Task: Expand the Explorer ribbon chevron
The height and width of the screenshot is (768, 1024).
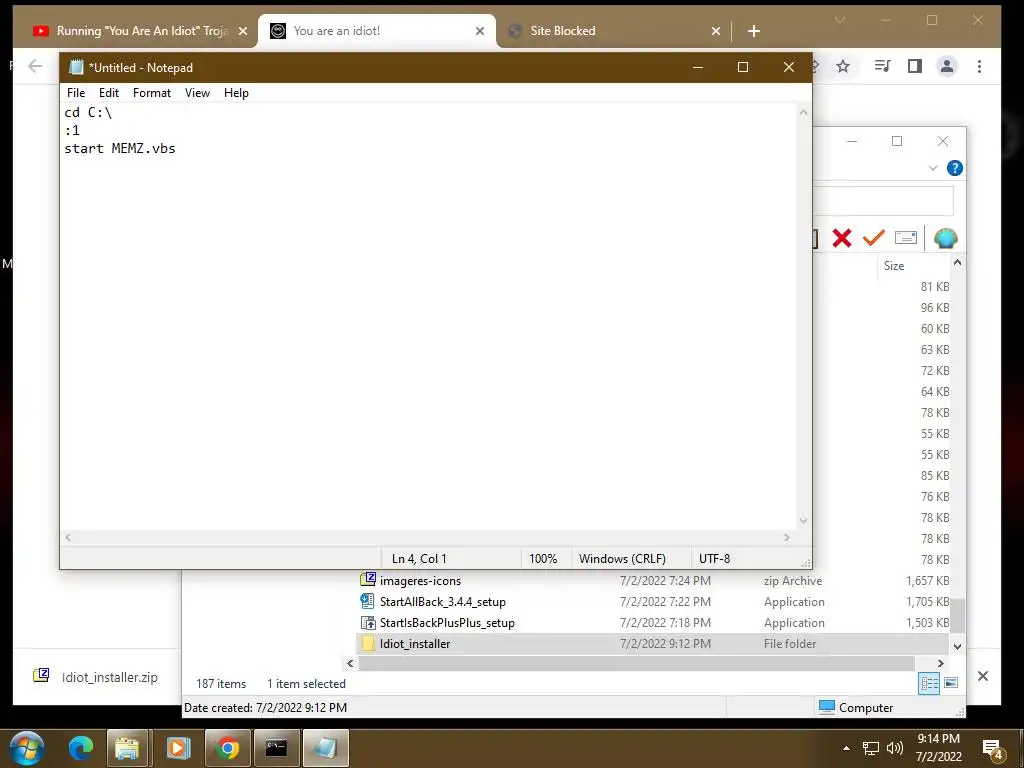Action: [933, 168]
